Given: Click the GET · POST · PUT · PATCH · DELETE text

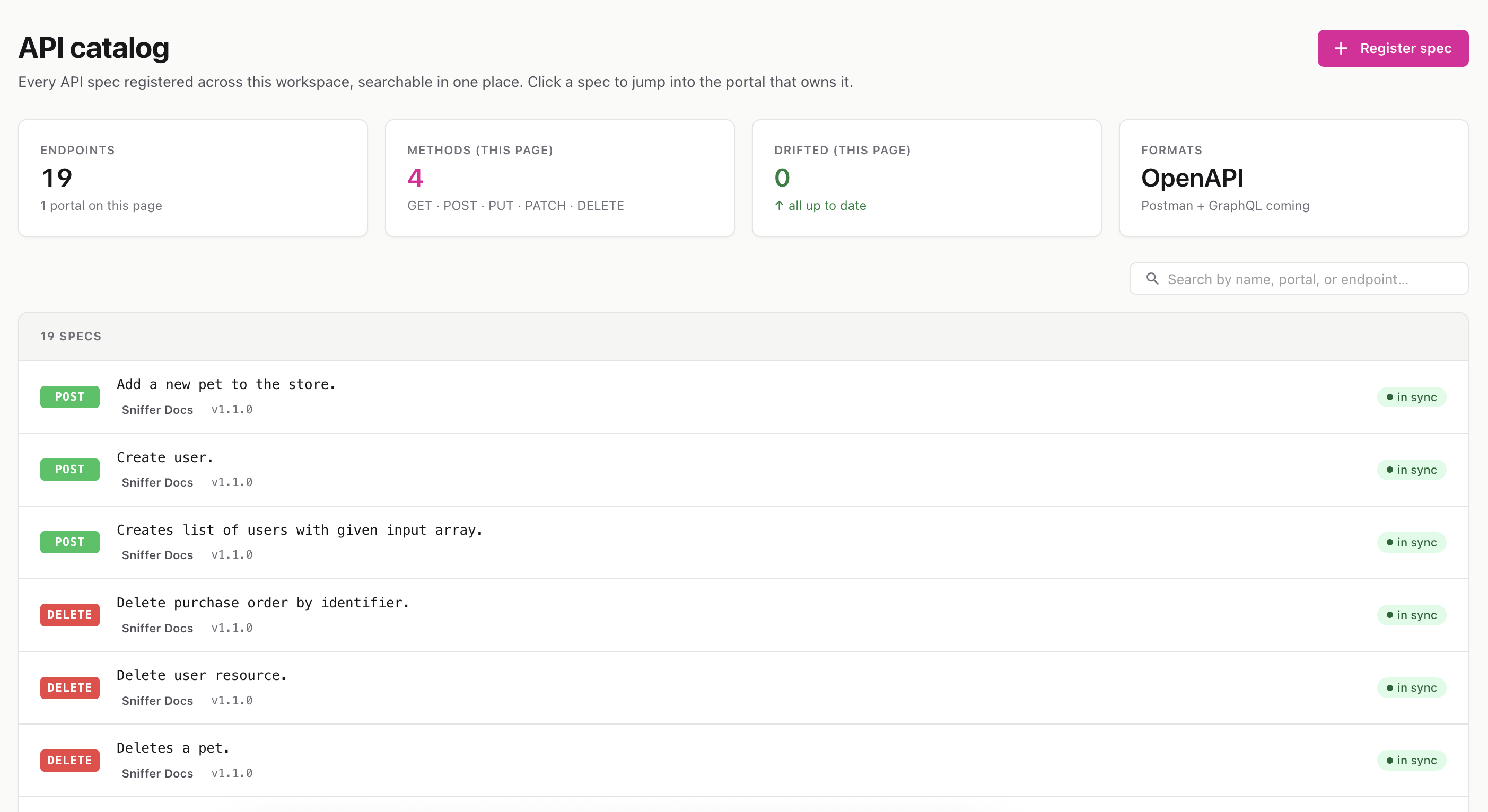Looking at the screenshot, I should [515, 206].
